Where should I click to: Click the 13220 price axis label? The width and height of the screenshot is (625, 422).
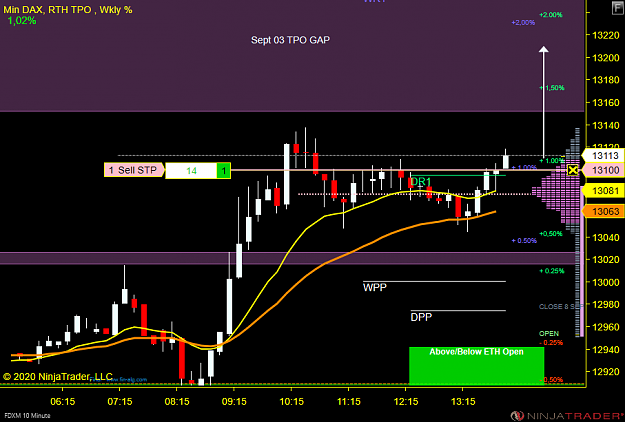[x=606, y=35]
